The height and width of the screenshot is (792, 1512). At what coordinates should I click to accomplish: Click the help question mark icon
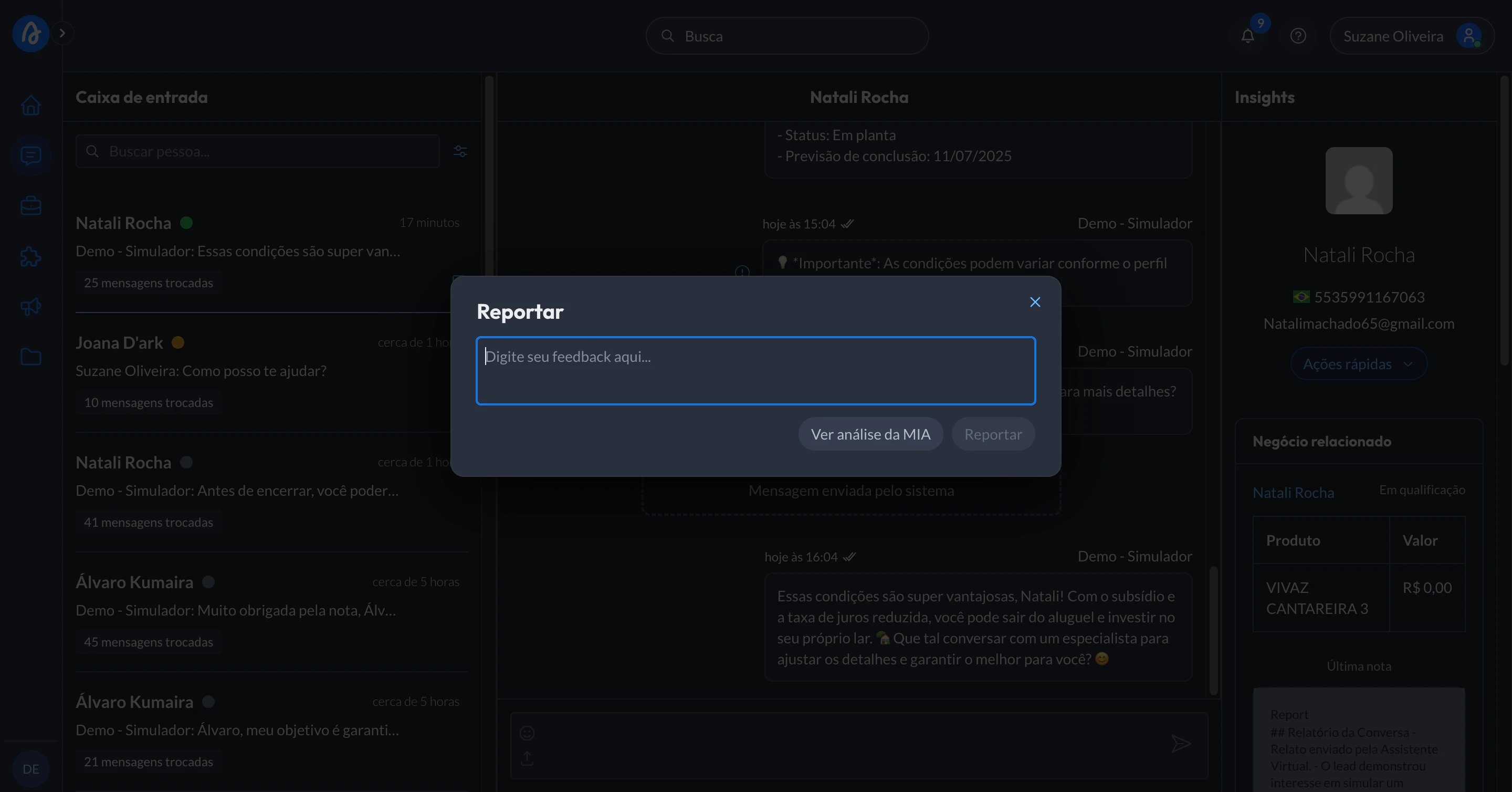[1298, 36]
